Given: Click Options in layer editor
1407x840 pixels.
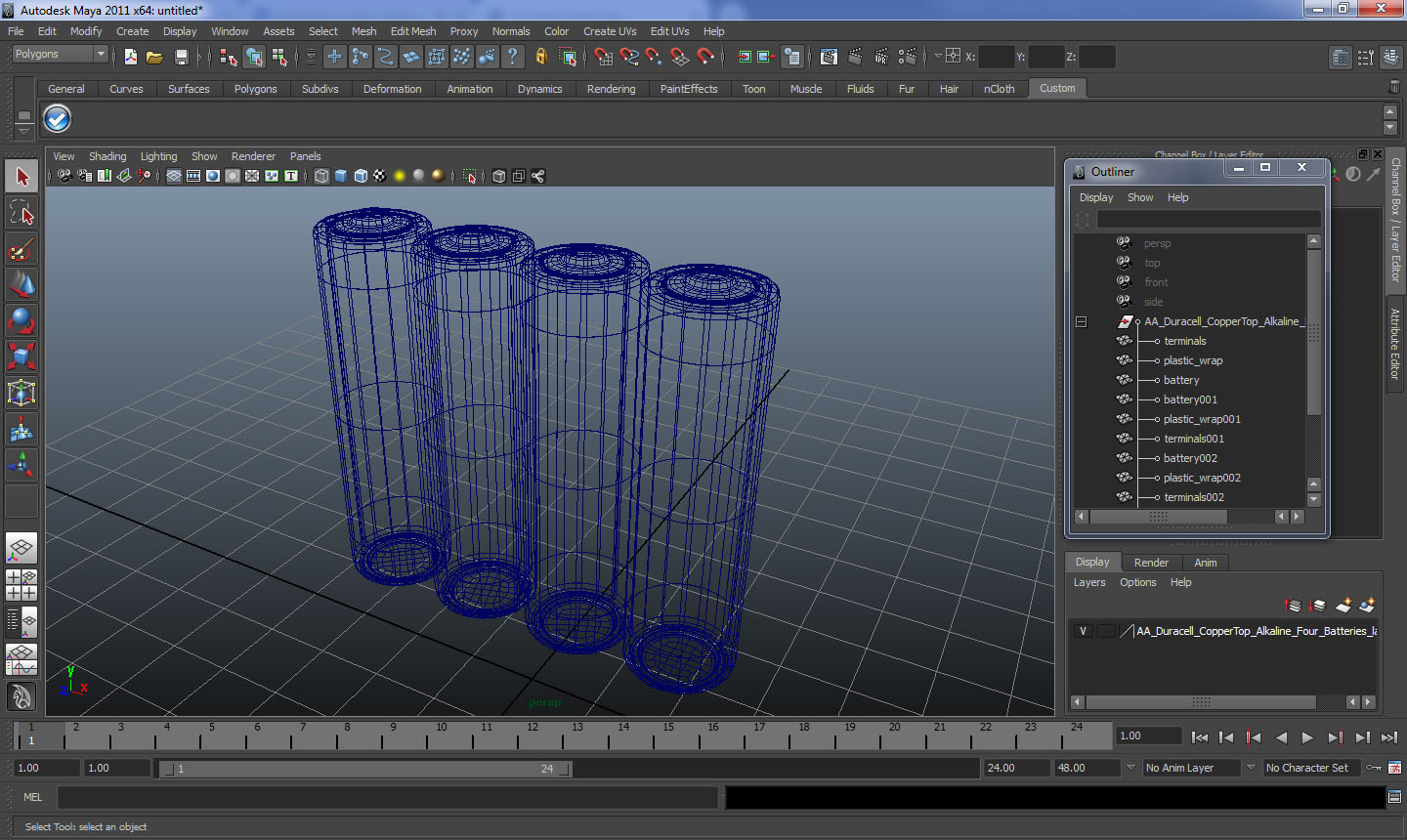Looking at the screenshot, I should [x=1137, y=582].
